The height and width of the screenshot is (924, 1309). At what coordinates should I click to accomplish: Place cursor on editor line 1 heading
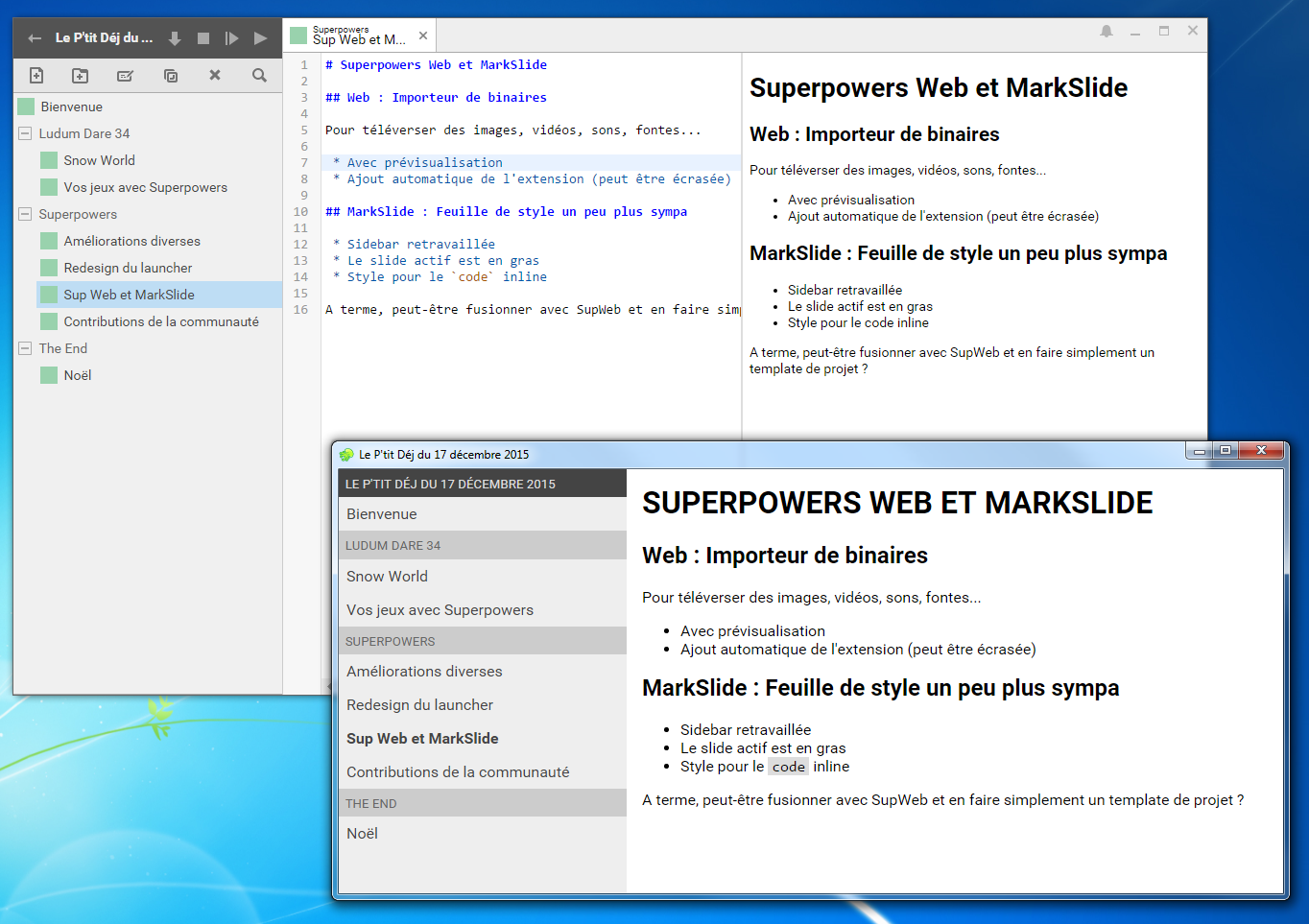[x=436, y=64]
